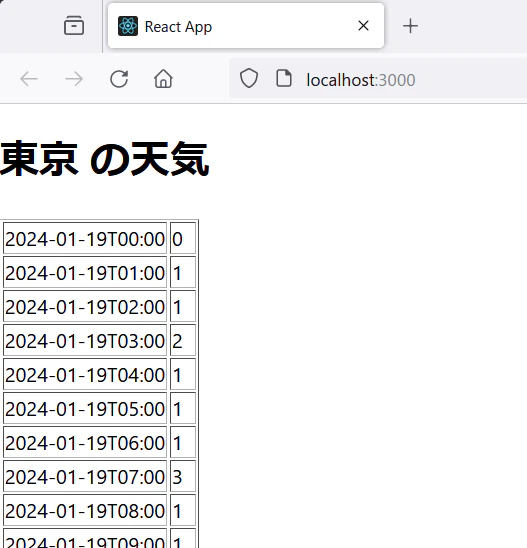The image size is (527, 548).
Task: Open the Firefox View tab icon
Action: tap(74, 26)
